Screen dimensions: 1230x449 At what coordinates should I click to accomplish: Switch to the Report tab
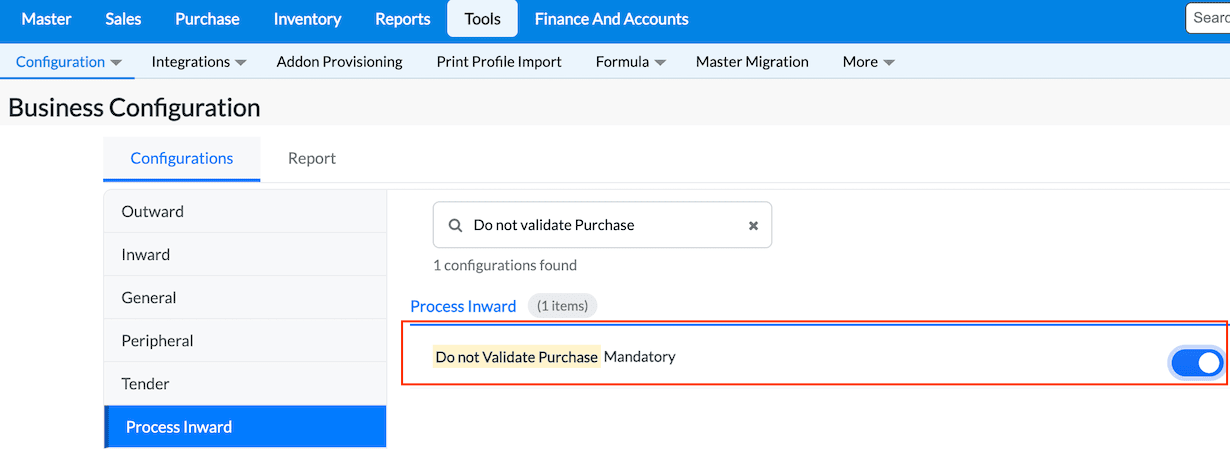click(x=312, y=158)
